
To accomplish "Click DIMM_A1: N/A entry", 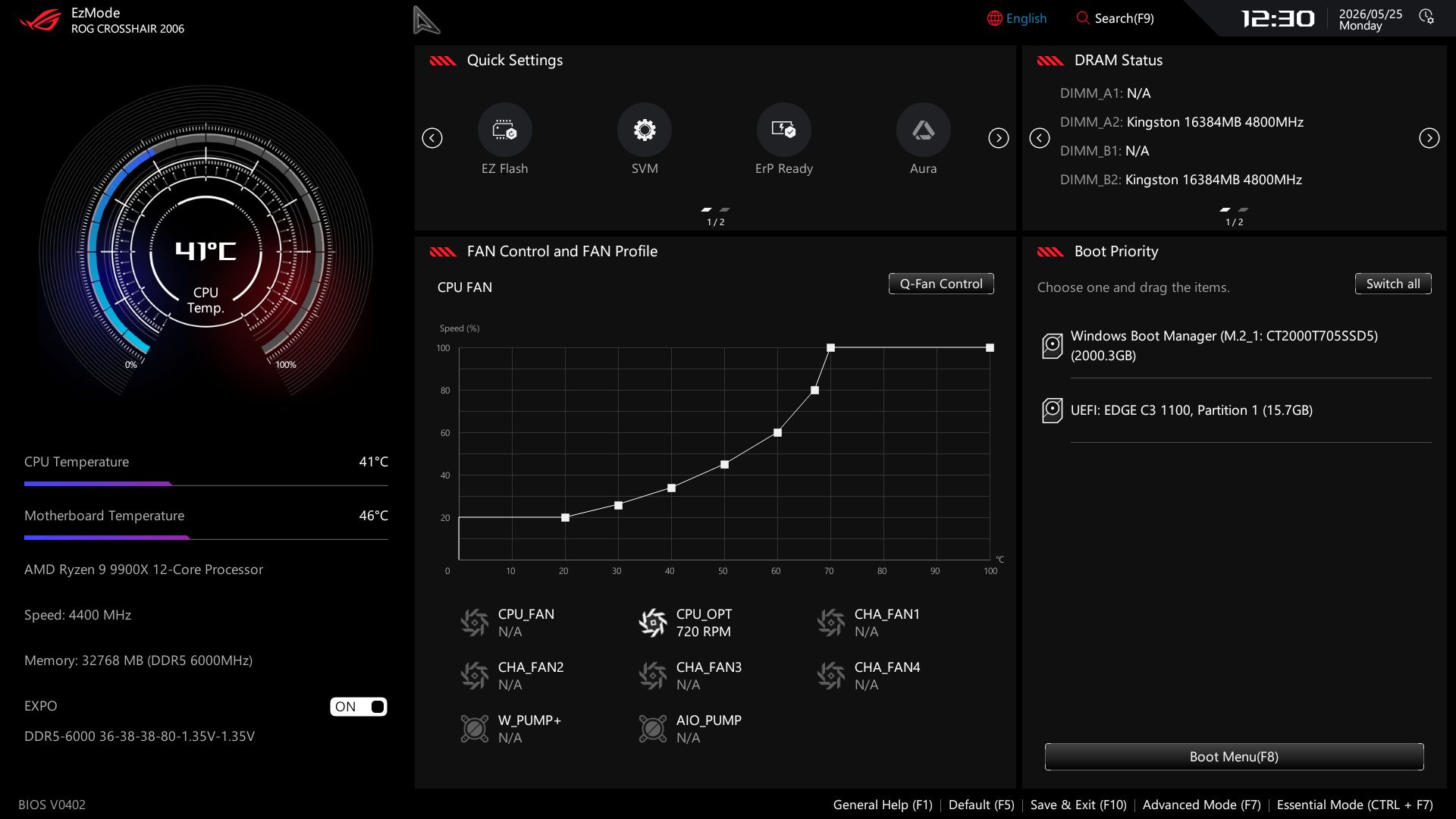I will 1105,93.
